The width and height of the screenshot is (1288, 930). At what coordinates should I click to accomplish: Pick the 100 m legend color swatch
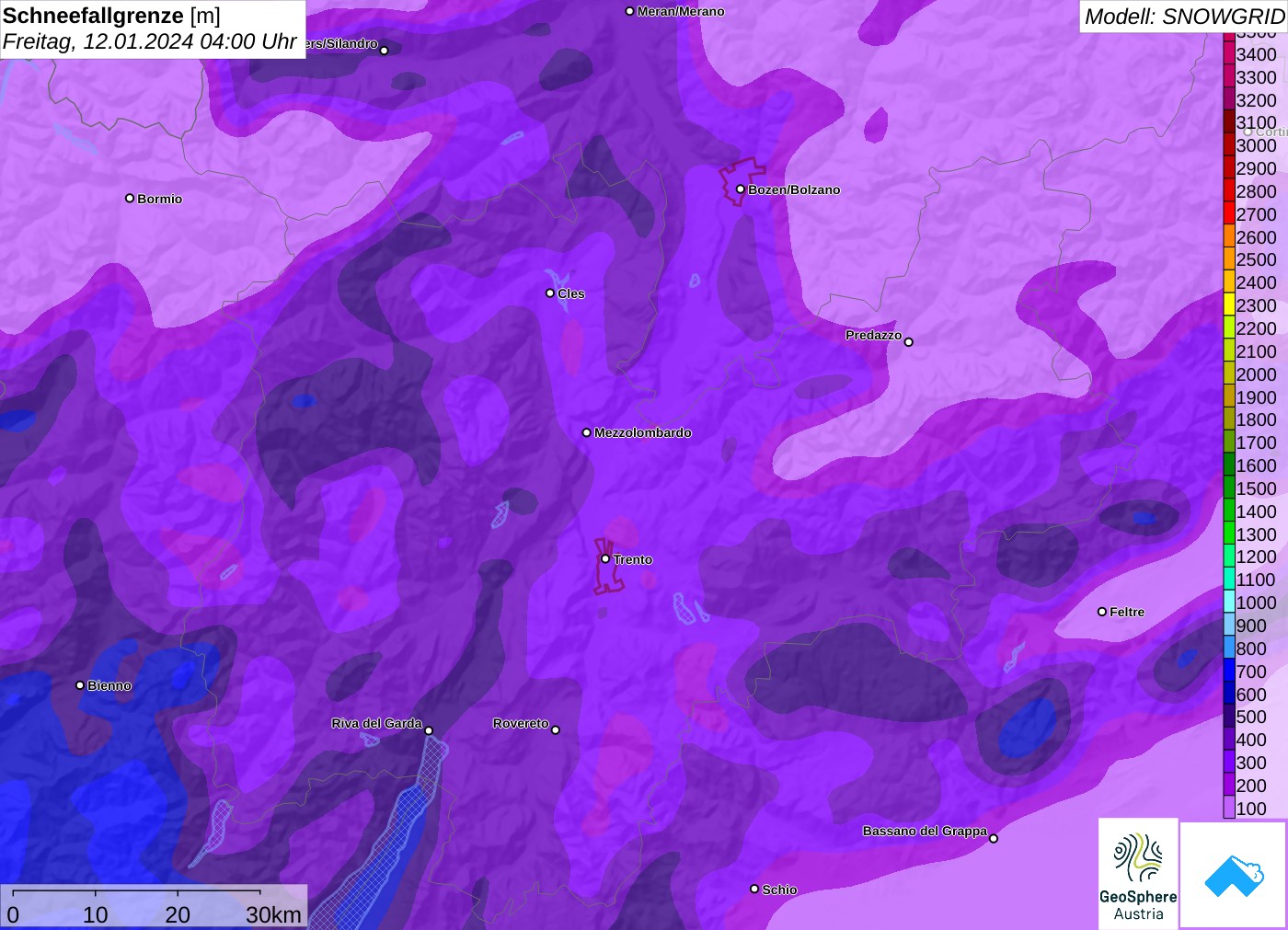1229,808
